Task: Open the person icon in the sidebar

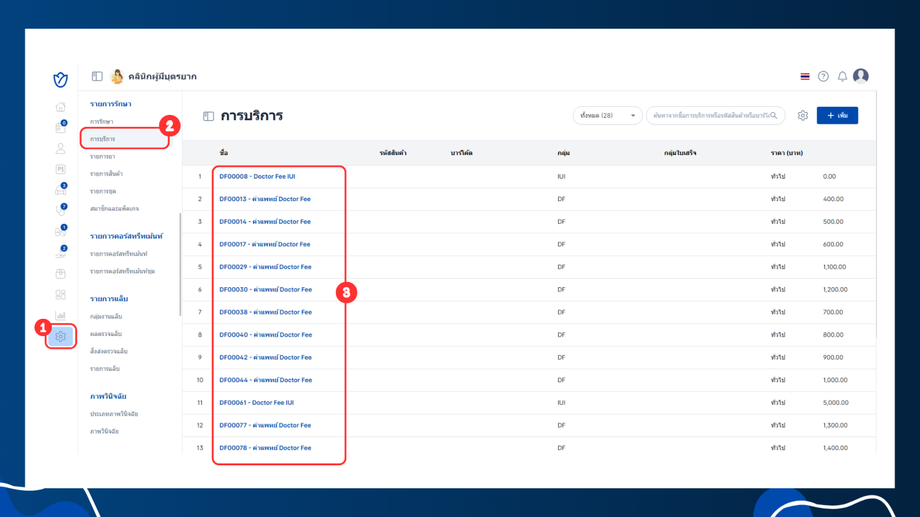Action: point(60,148)
